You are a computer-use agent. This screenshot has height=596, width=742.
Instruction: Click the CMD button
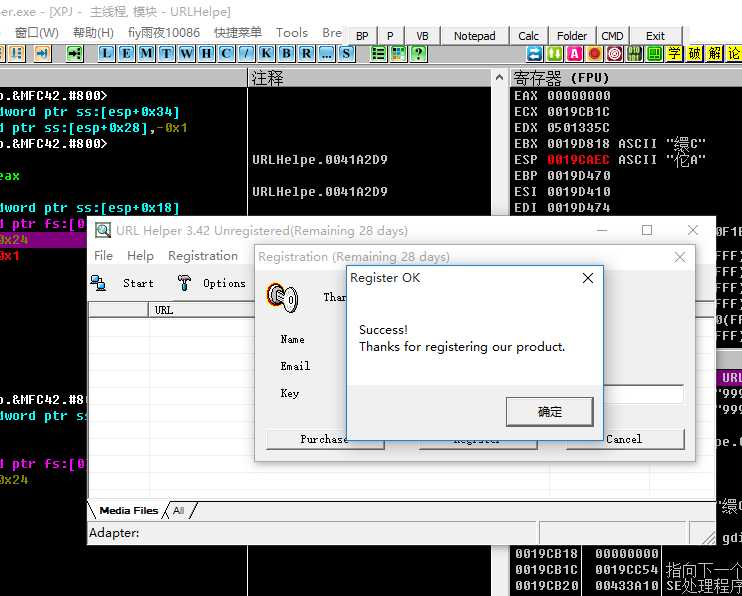612,36
